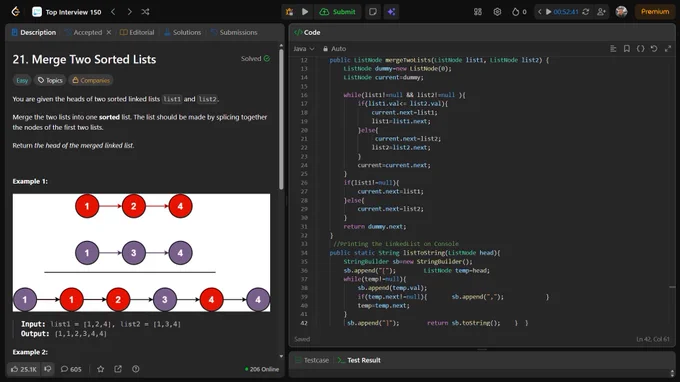Expand the Topics tag
The width and height of the screenshot is (680, 382).
50,80
